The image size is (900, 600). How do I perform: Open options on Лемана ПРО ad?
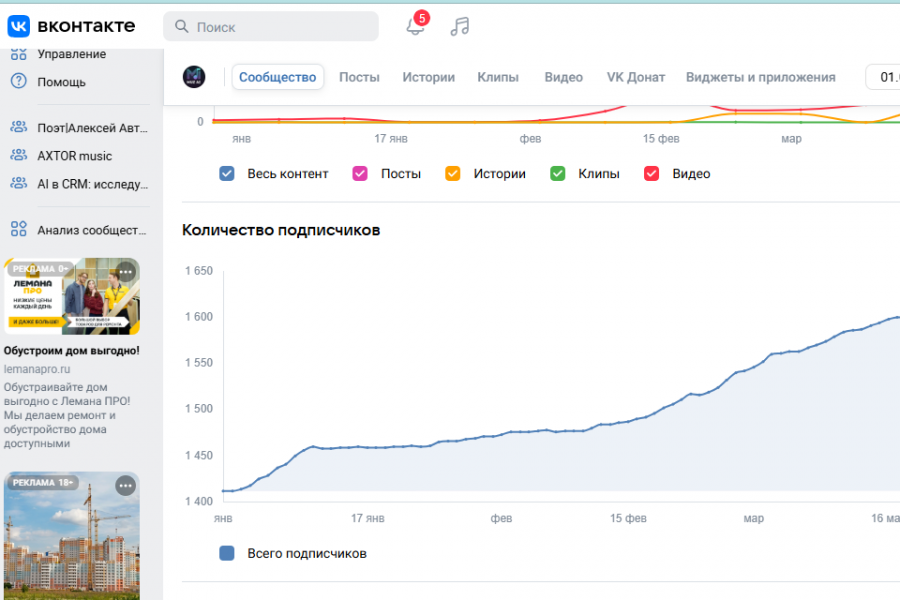click(x=125, y=272)
